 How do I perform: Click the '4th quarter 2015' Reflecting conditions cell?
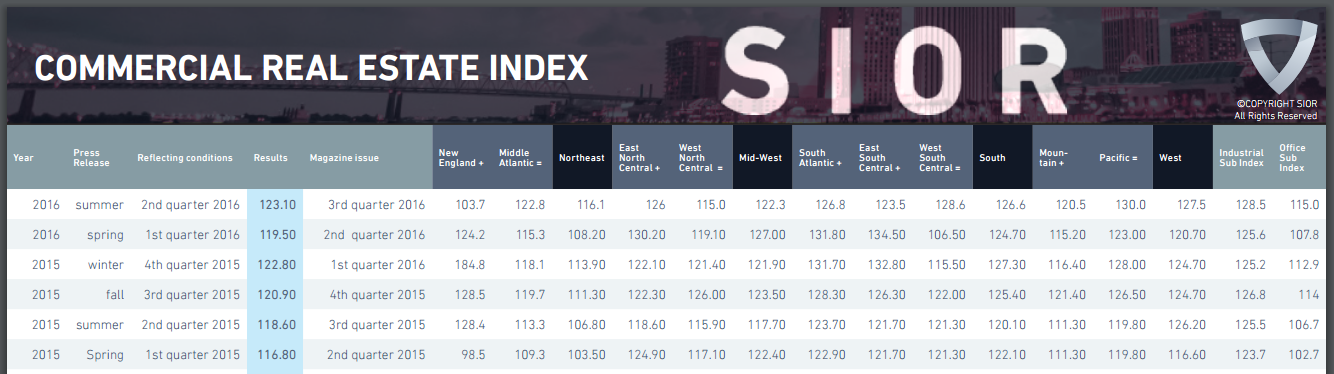pyautogui.click(x=190, y=265)
